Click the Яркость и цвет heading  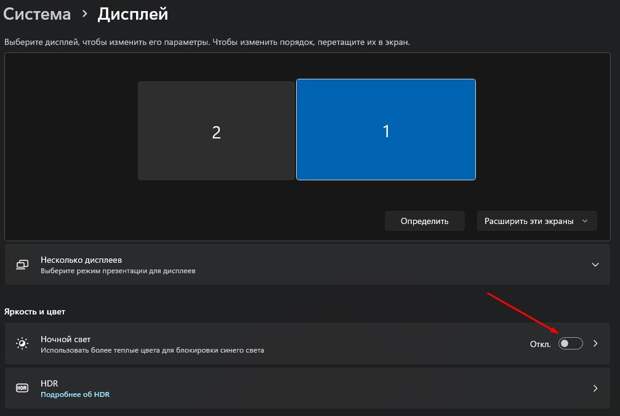[x=34, y=312]
